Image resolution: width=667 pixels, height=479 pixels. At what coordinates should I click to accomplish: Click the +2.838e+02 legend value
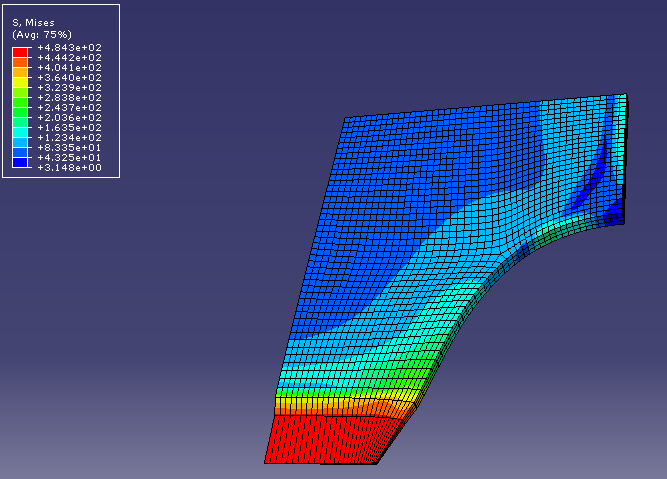tap(70, 97)
